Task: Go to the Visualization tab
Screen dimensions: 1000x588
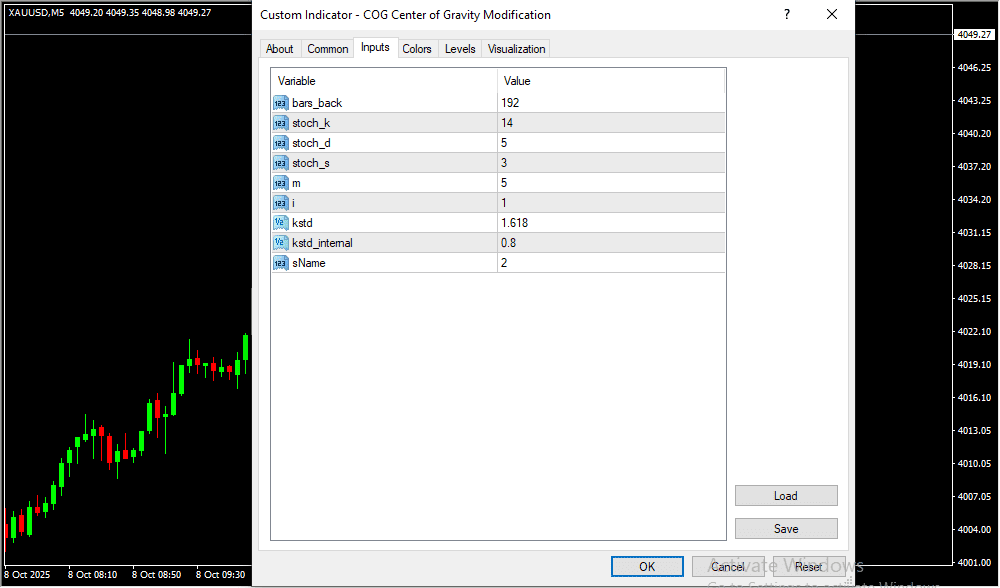Action: coord(517,49)
